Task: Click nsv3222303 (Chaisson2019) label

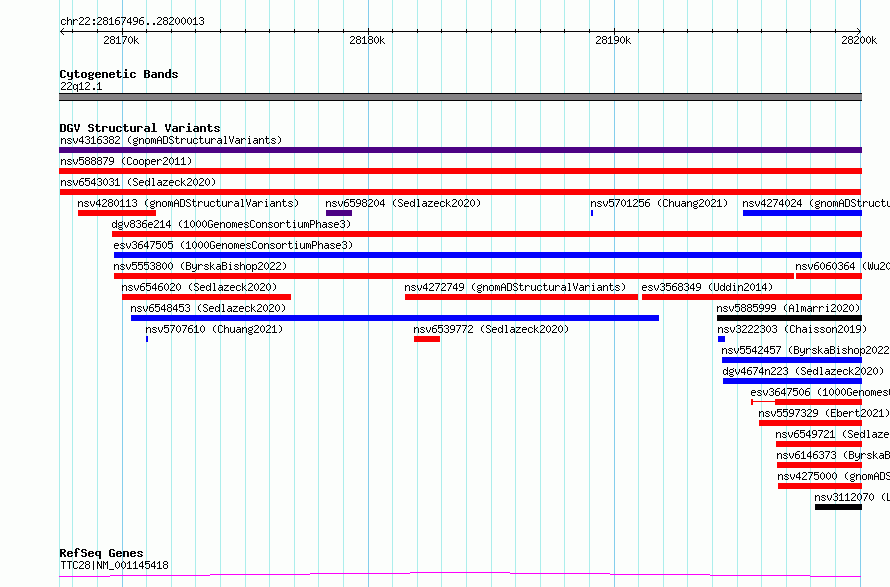Action: (x=792, y=329)
